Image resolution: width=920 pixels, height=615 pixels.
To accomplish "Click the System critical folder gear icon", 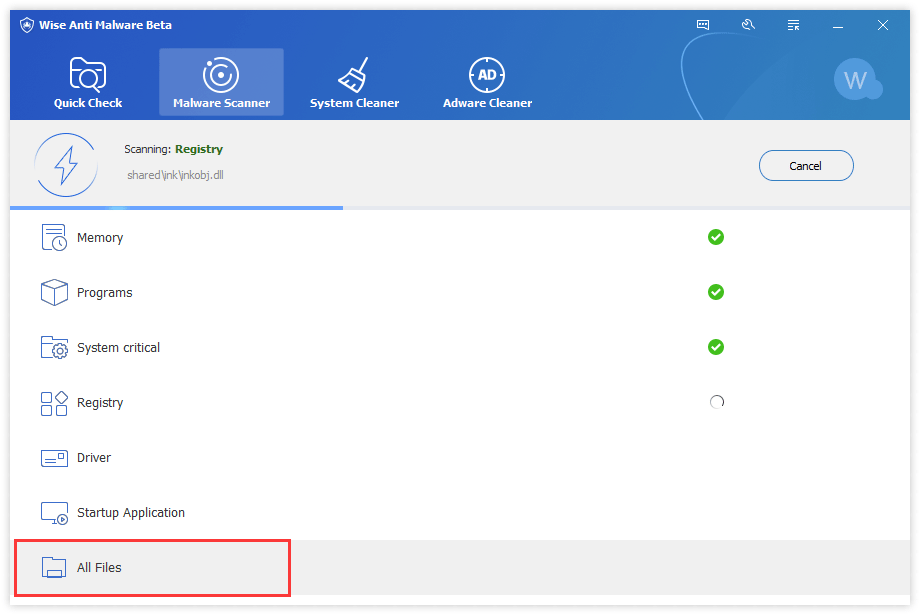I will [54, 347].
